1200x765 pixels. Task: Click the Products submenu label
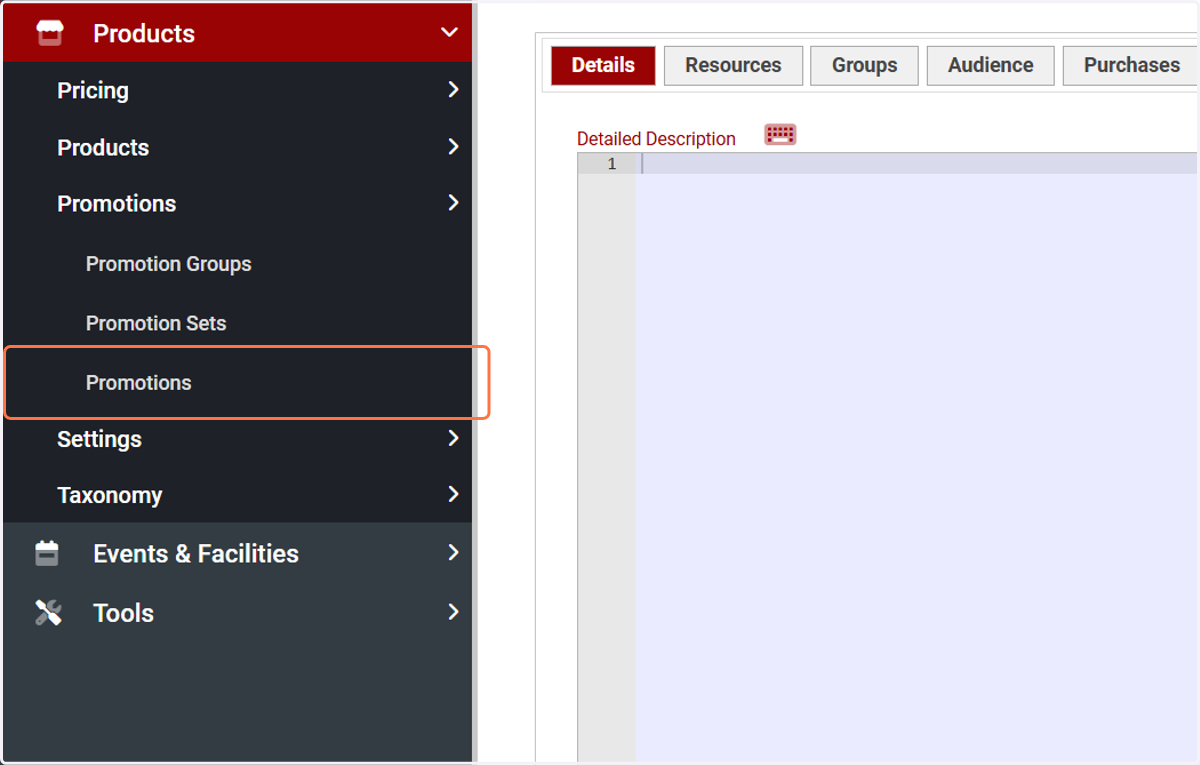coord(103,147)
